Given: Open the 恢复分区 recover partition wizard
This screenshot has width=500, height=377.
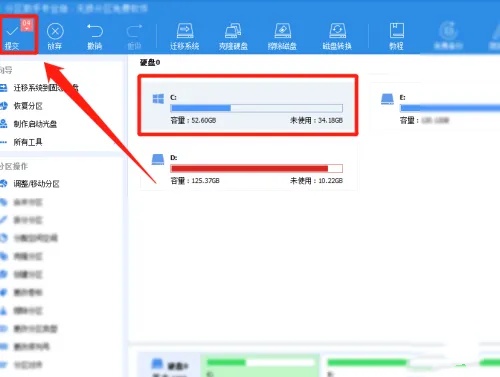Looking at the screenshot, I should [22, 106].
